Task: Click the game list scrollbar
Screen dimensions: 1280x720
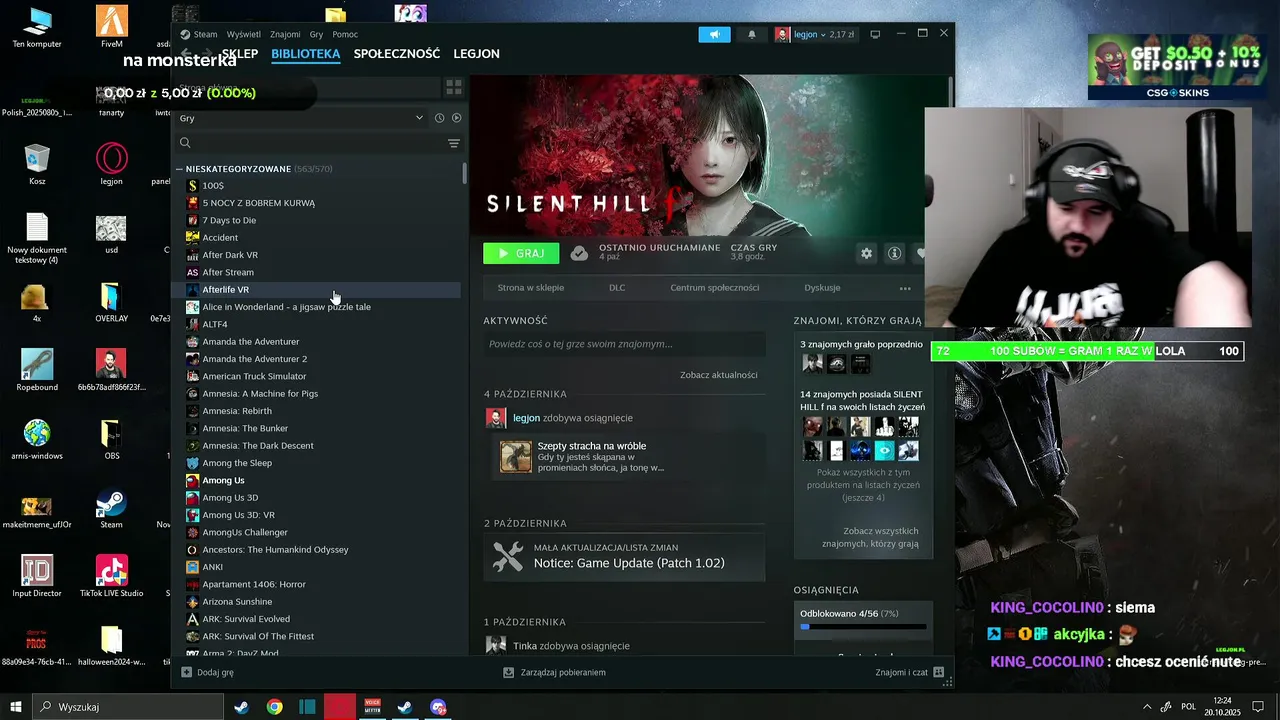Action: (x=464, y=172)
